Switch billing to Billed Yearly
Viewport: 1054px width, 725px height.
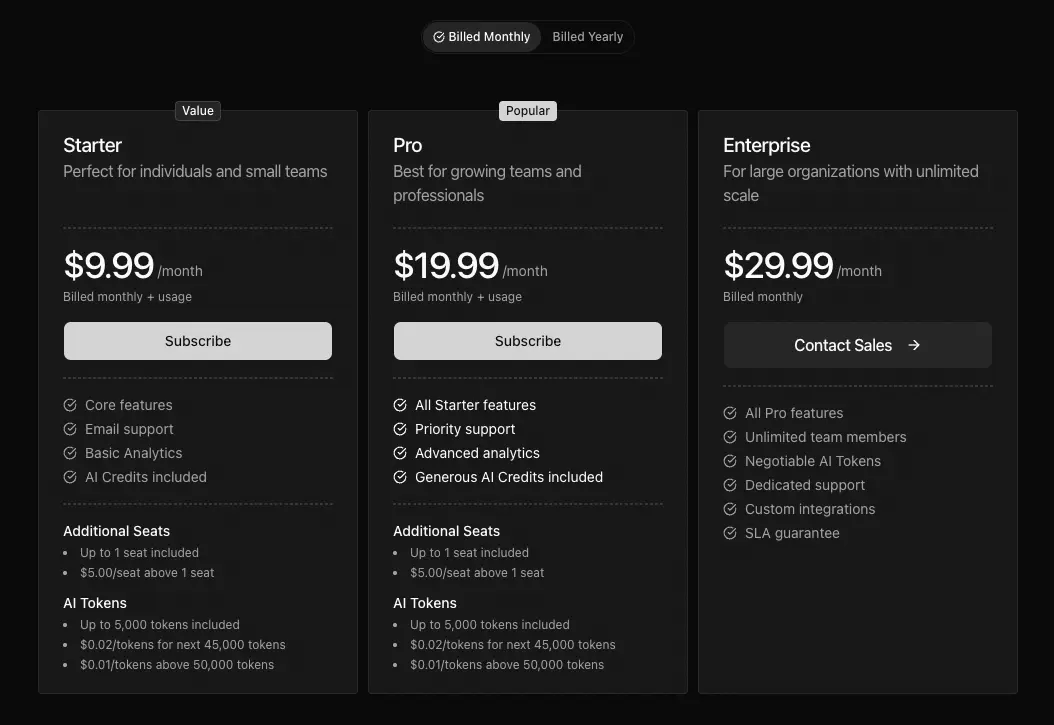[x=587, y=36]
